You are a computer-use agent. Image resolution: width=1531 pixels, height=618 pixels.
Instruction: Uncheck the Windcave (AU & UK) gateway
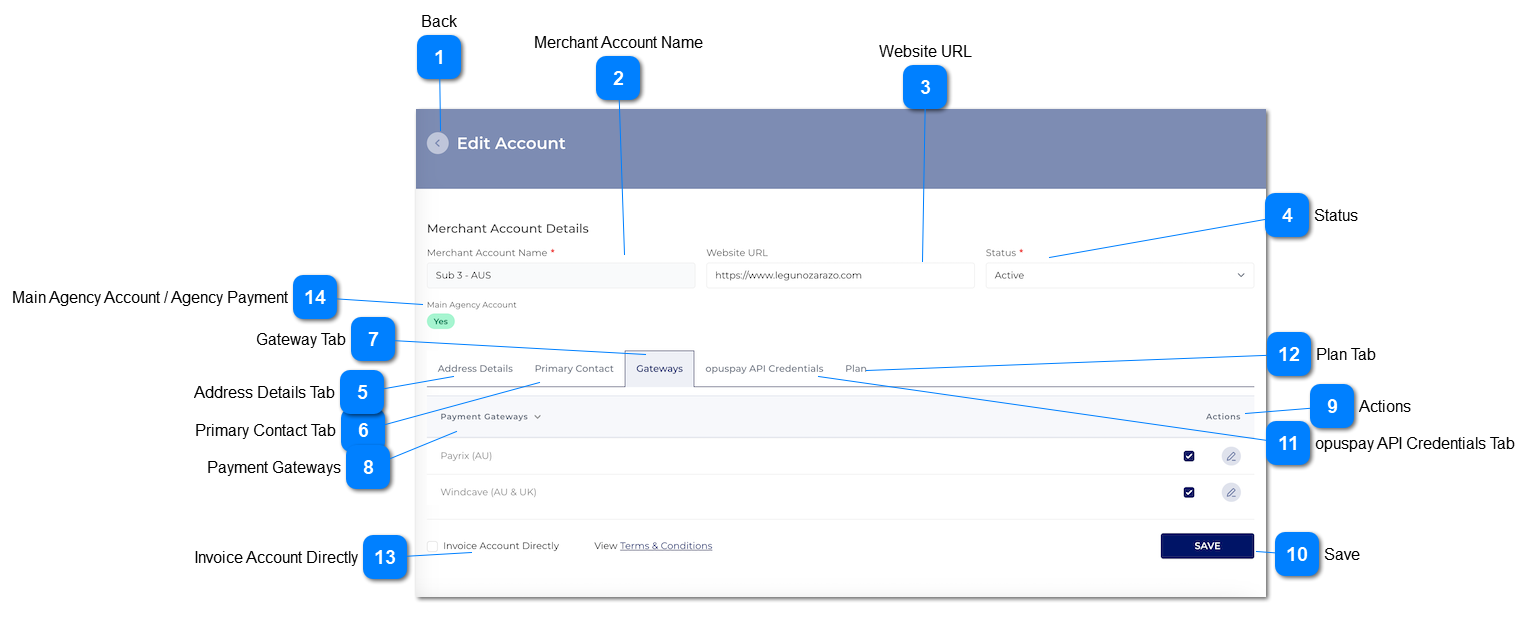(1189, 492)
